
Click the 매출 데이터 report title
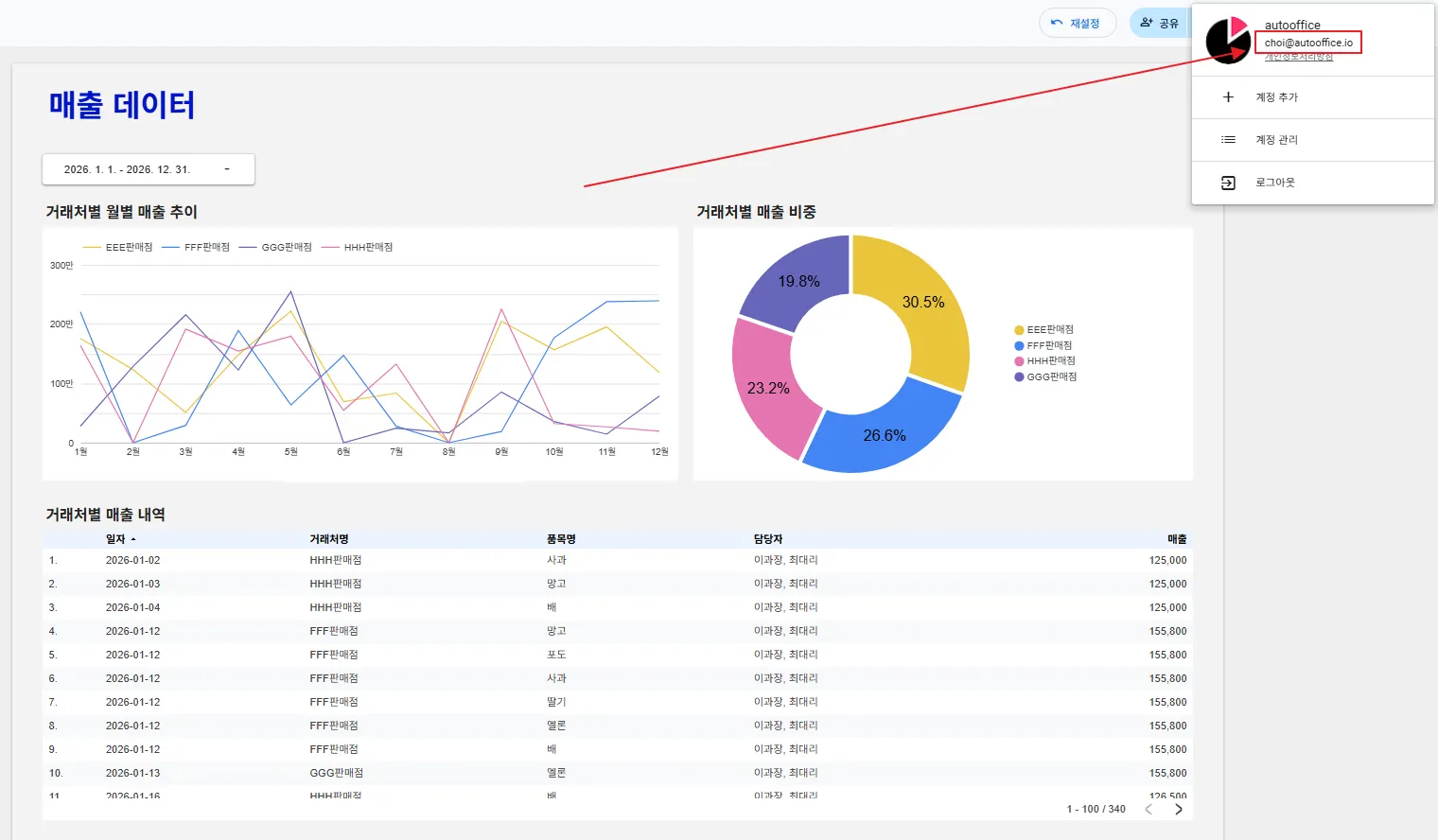pos(122,105)
